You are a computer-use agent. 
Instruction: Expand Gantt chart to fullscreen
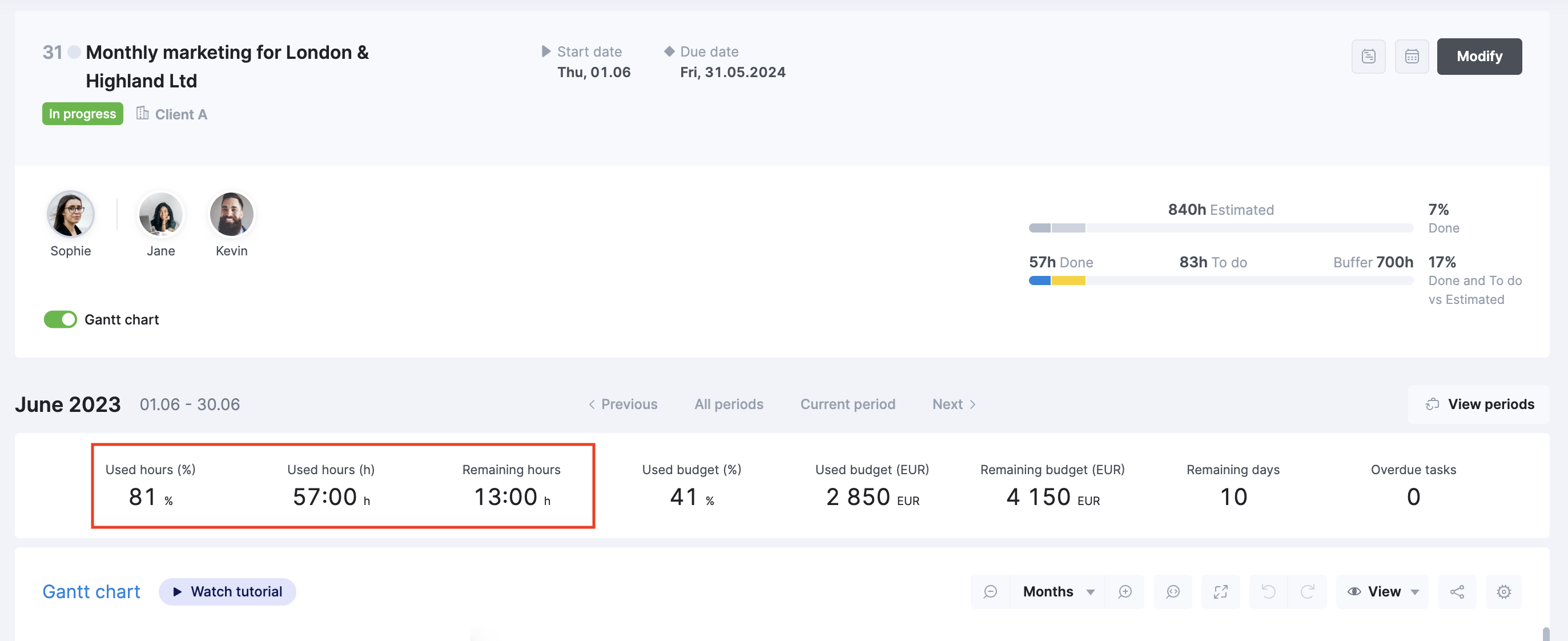(1220, 591)
